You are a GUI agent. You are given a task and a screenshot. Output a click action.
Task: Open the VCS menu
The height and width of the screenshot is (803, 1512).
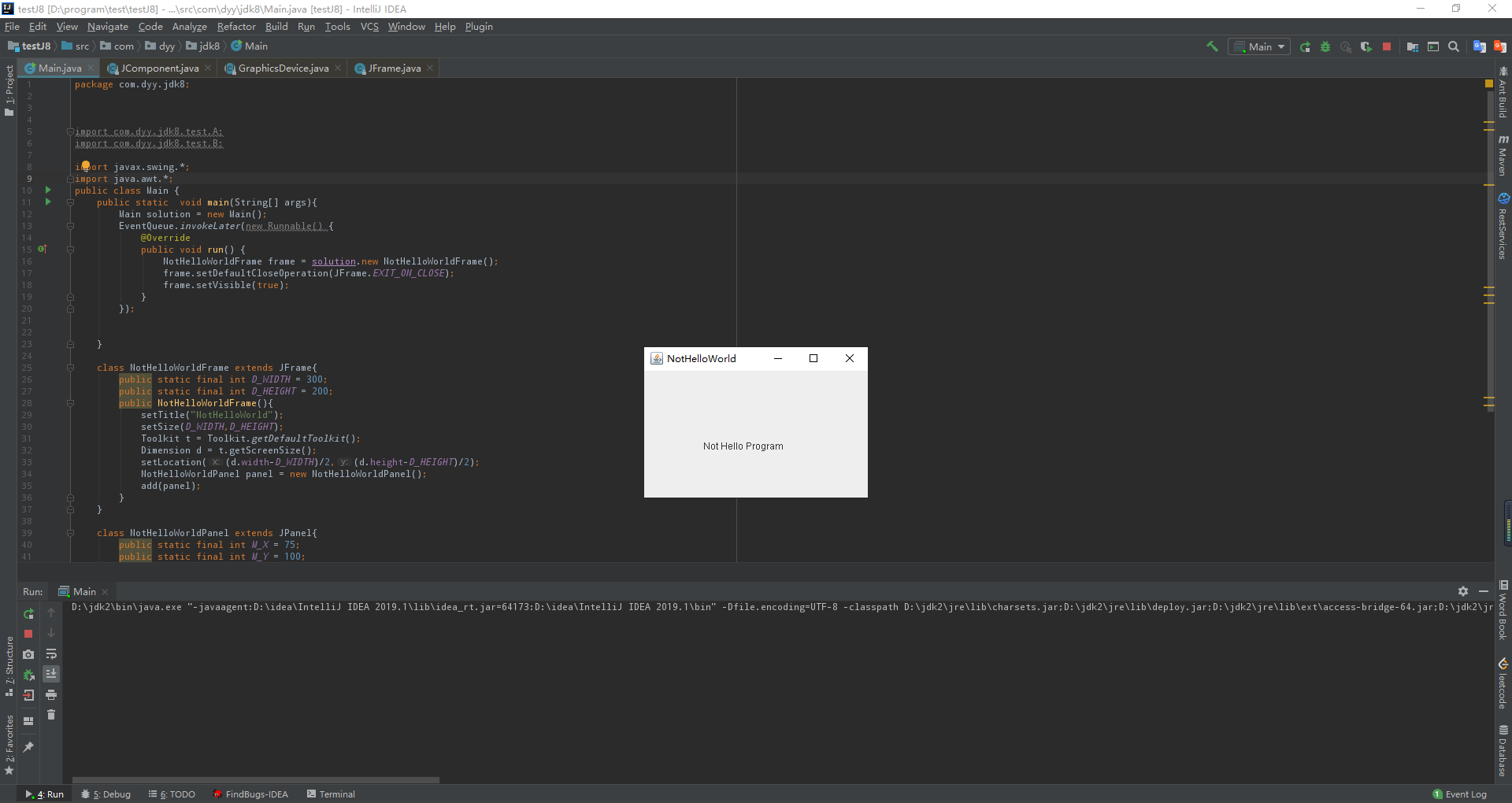[x=369, y=27]
